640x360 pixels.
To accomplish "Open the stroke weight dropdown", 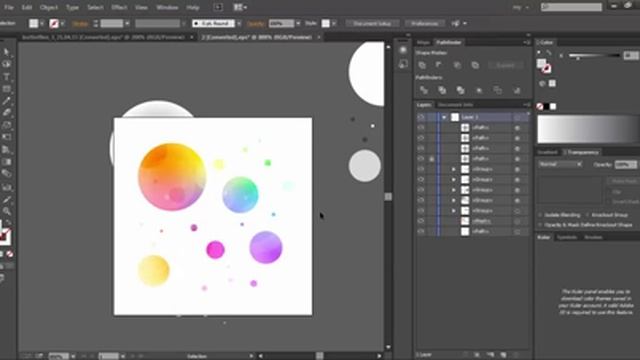I will tap(127, 24).
